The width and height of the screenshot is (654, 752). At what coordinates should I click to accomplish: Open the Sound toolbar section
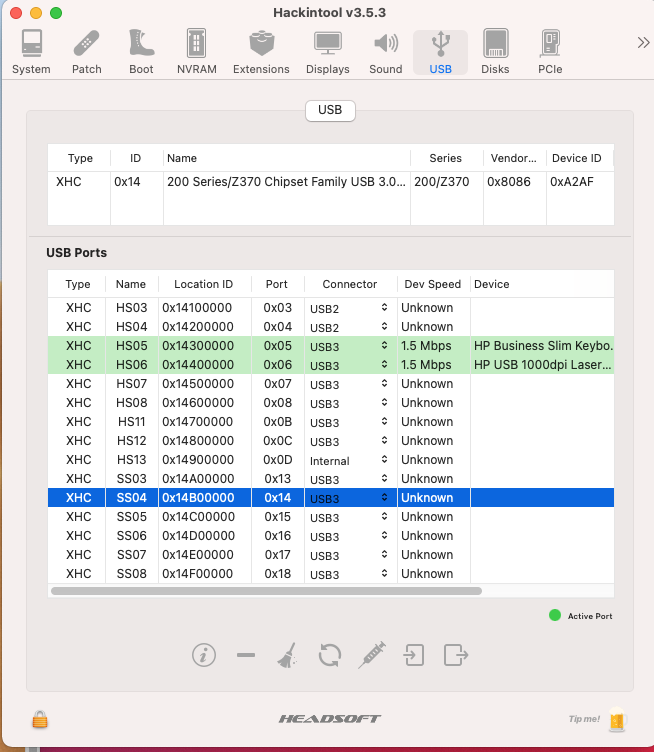click(385, 52)
